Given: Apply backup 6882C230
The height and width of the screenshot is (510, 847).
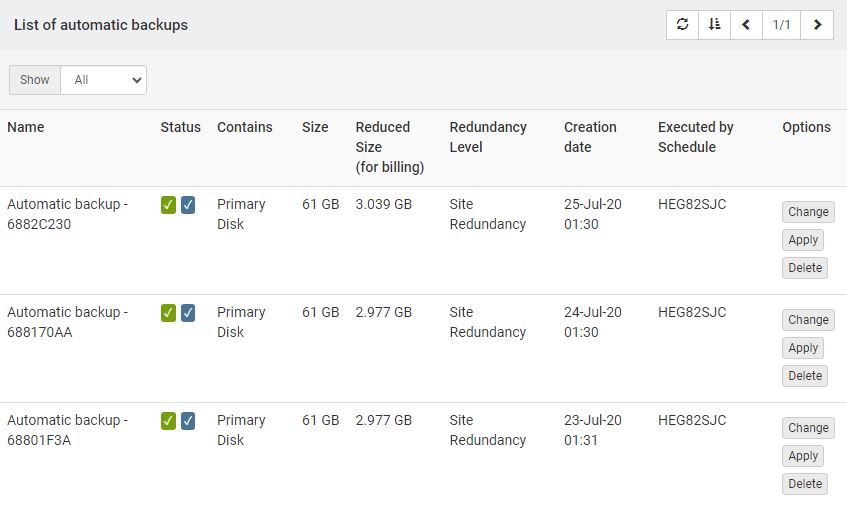Looking at the screenshot, I should coord(803,240).
